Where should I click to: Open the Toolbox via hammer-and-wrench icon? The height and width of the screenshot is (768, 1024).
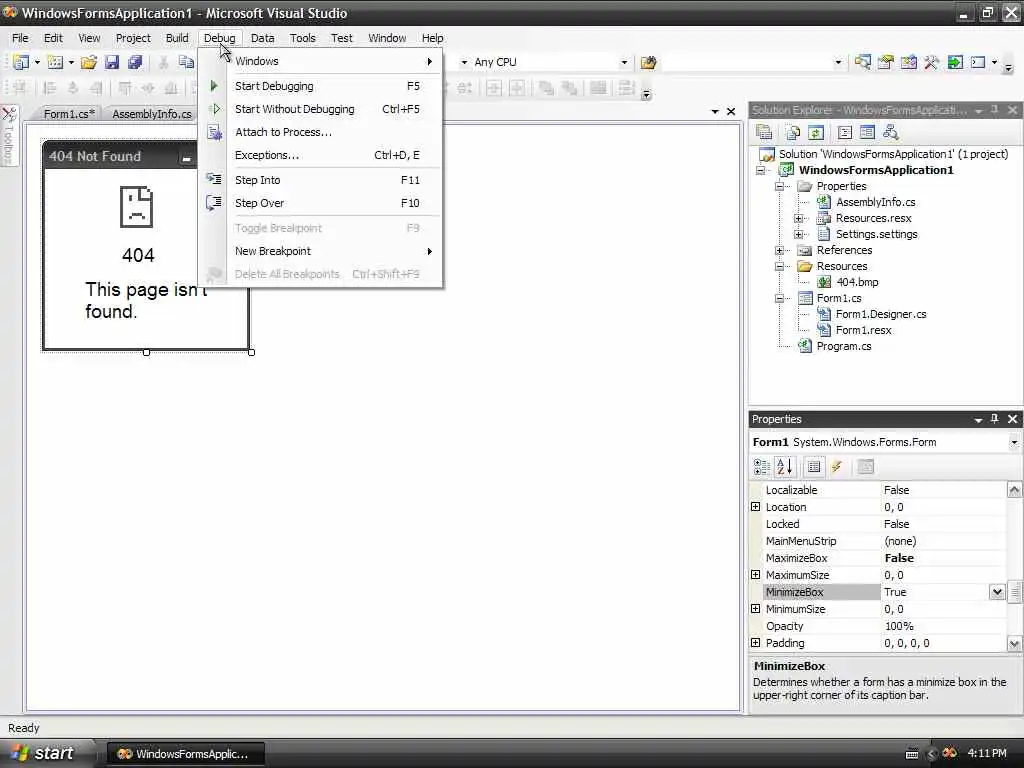[x=931, y=62]
